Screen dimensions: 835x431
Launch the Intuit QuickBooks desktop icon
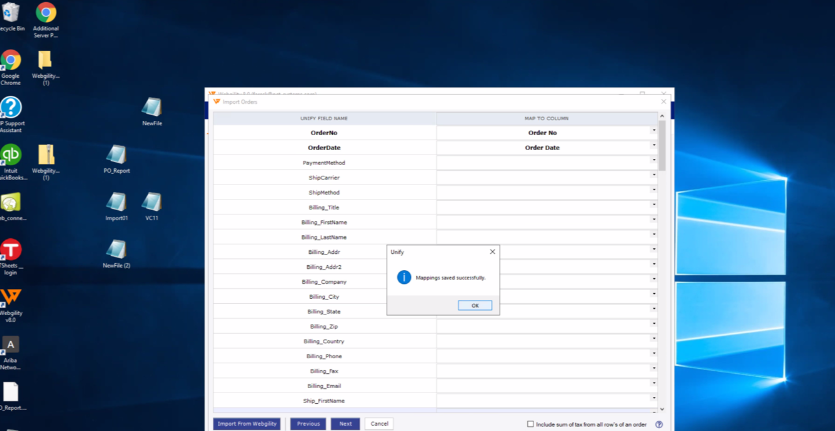click(11, 154)
